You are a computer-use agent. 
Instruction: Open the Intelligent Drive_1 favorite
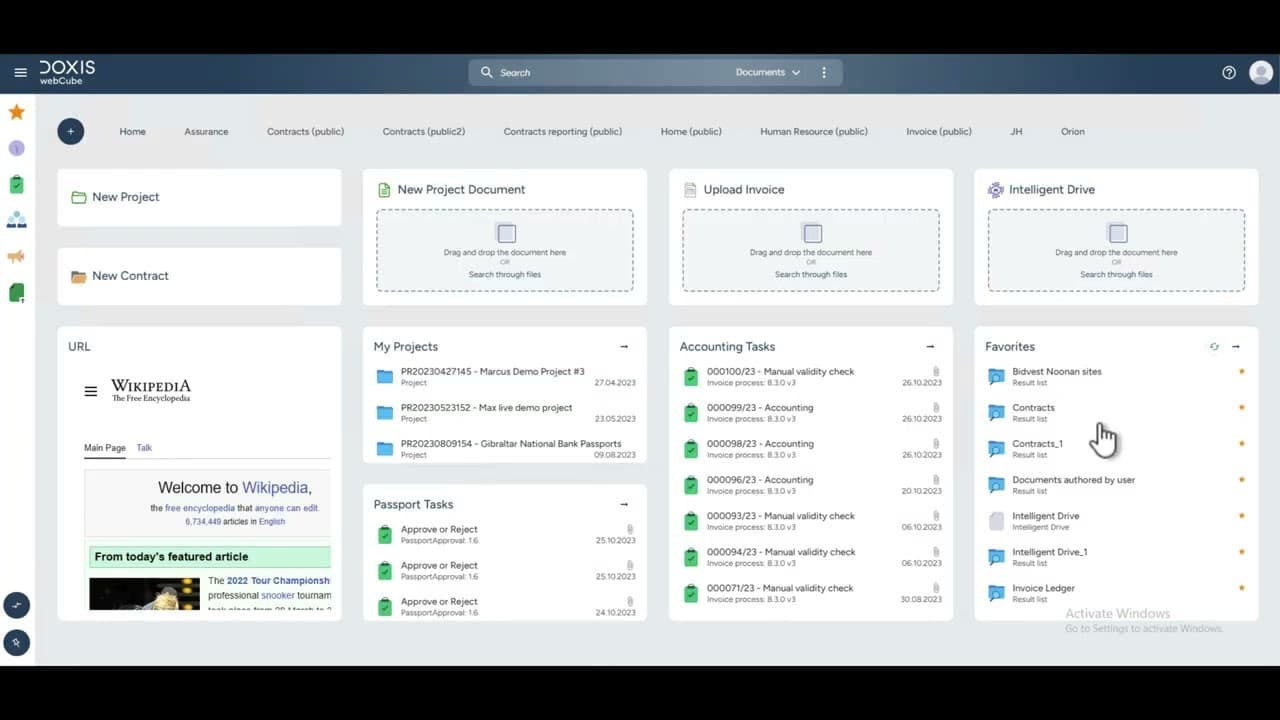coord(1116,556)
